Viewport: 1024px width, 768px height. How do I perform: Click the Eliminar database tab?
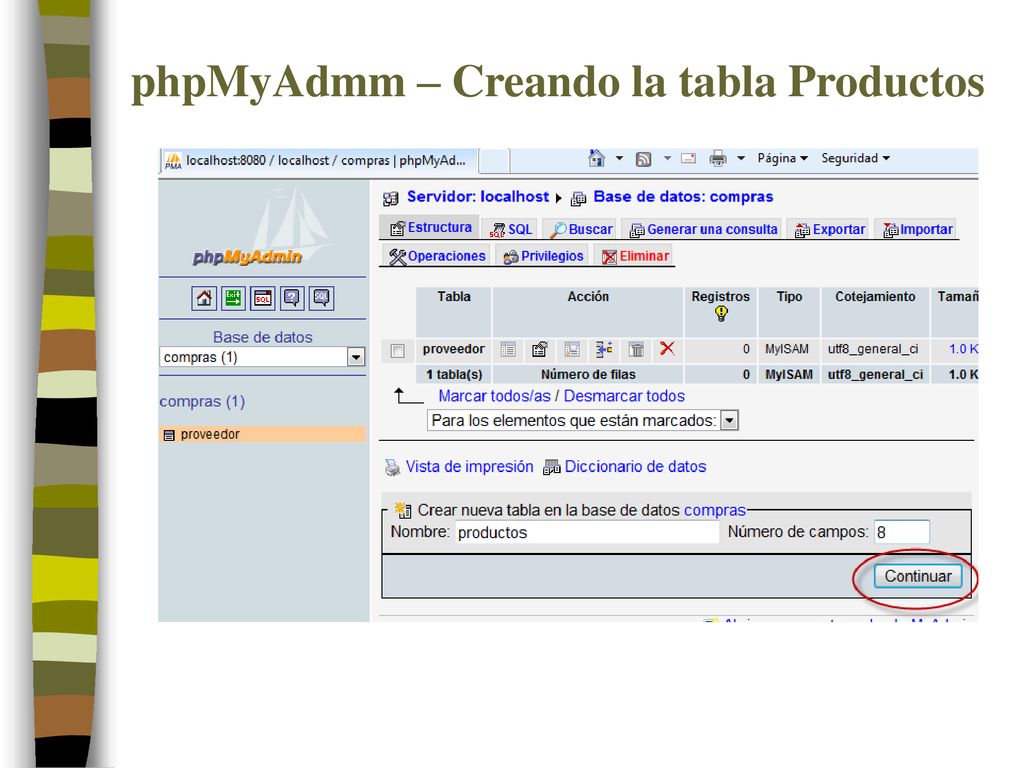635,256
